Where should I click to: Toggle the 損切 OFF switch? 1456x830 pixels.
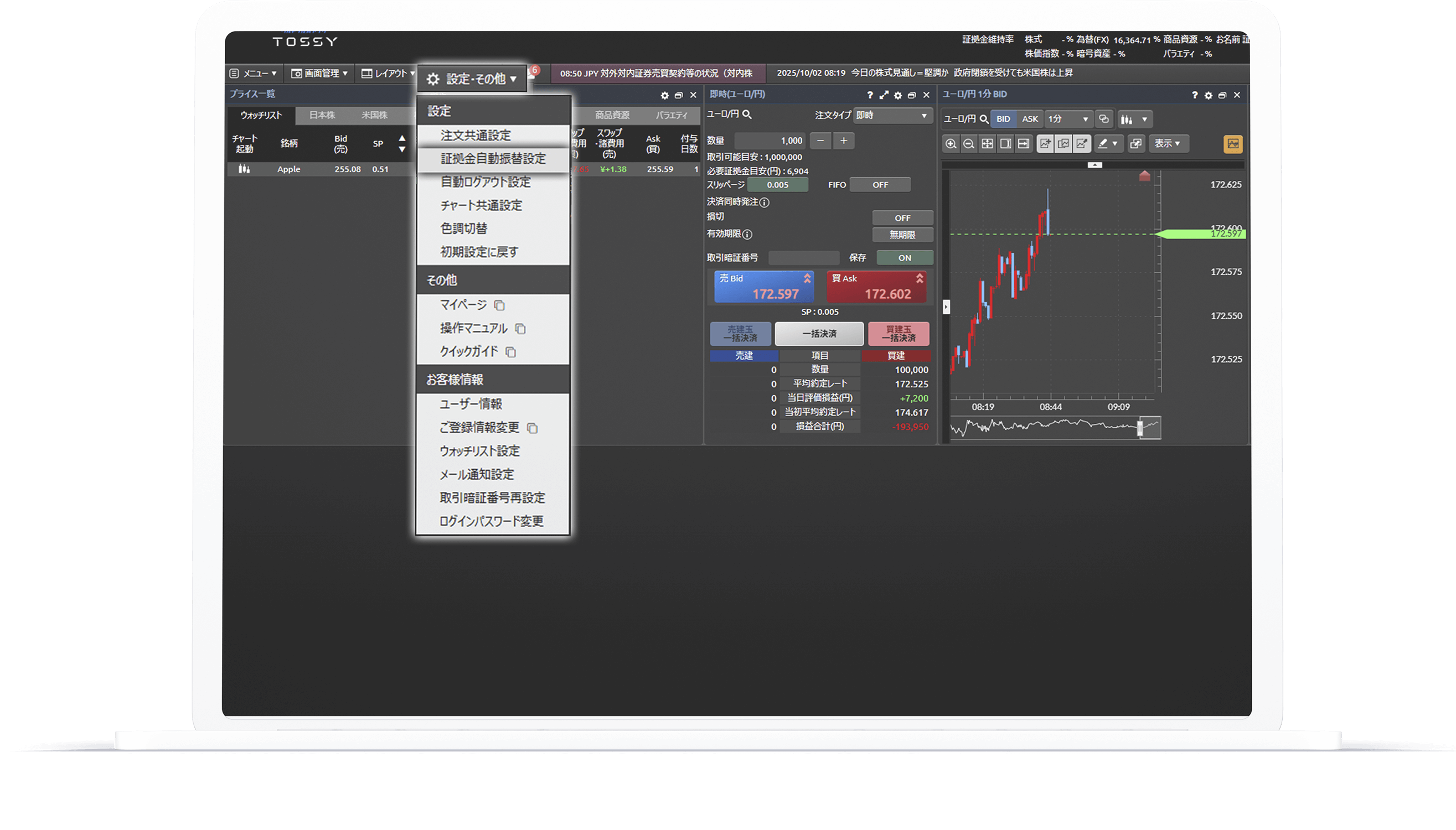tap(902, 218)
